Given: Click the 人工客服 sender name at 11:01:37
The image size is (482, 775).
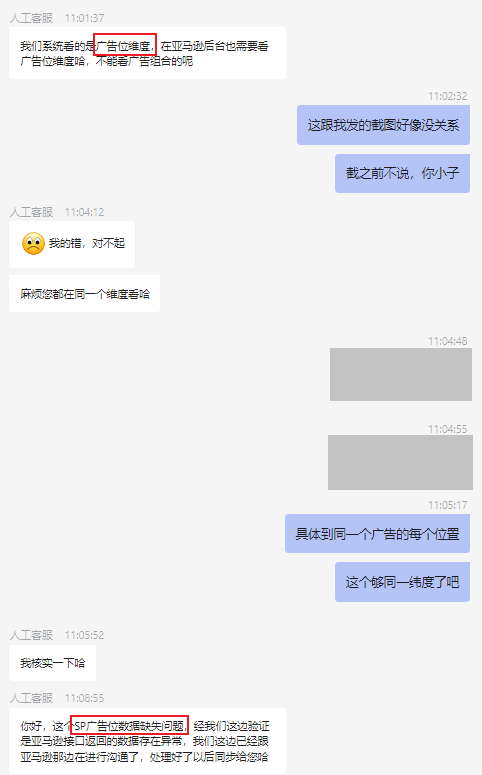Looking at the screenshot, I should [31, 18].
